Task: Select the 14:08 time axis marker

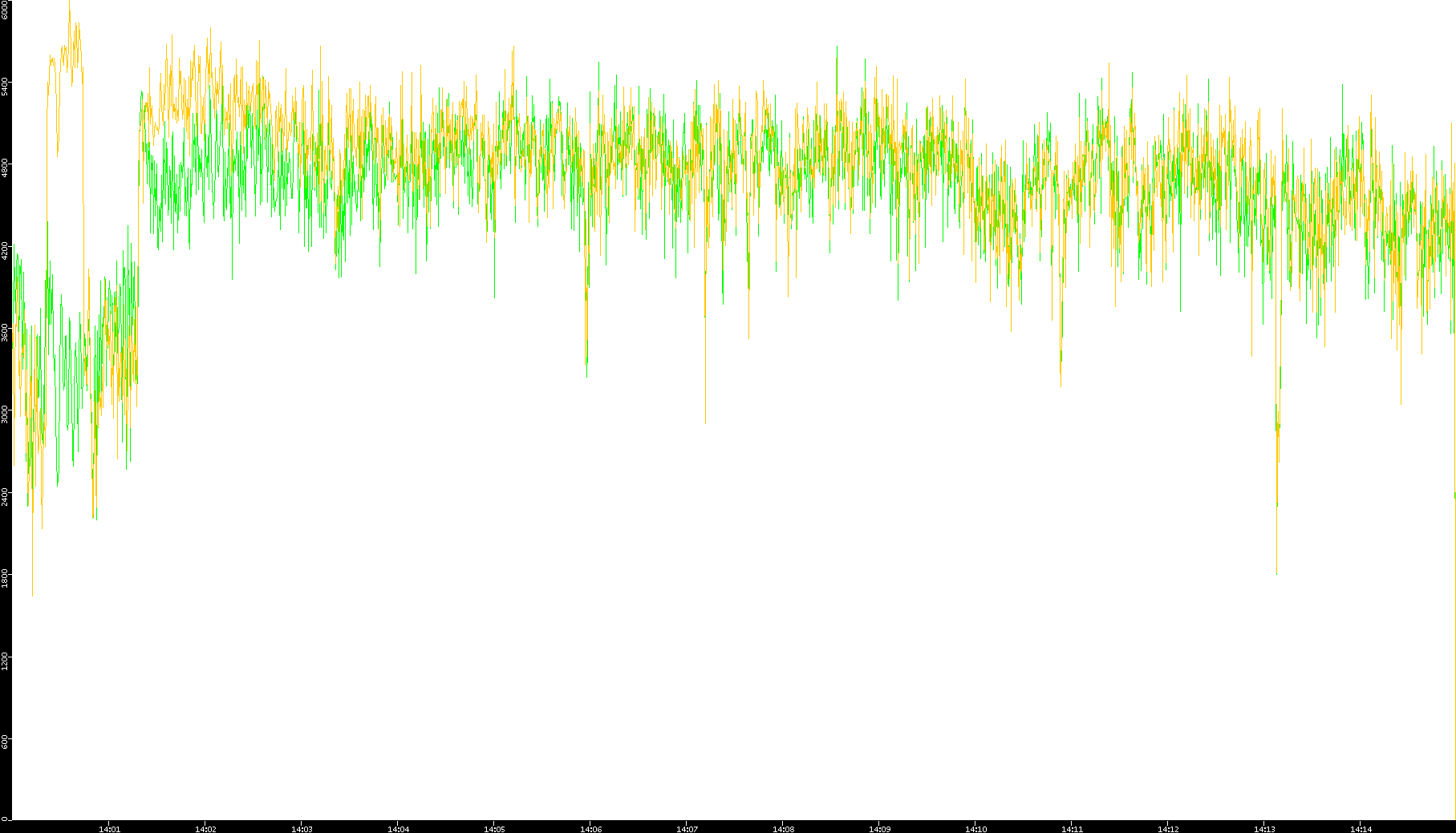Action: point(783,829)
